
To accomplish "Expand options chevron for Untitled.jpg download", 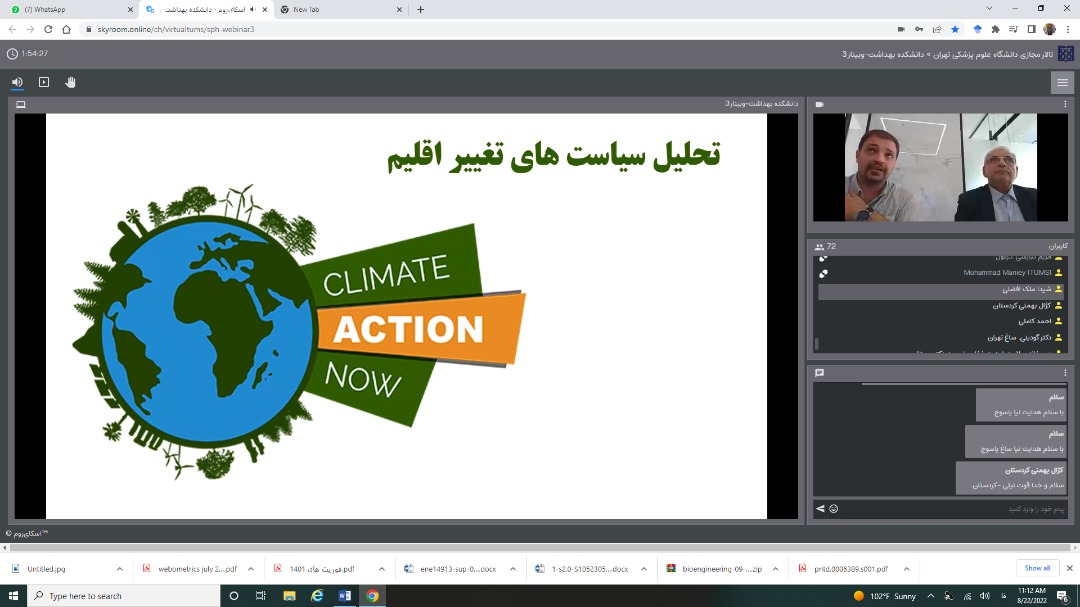I will click(x=119, y=569).
